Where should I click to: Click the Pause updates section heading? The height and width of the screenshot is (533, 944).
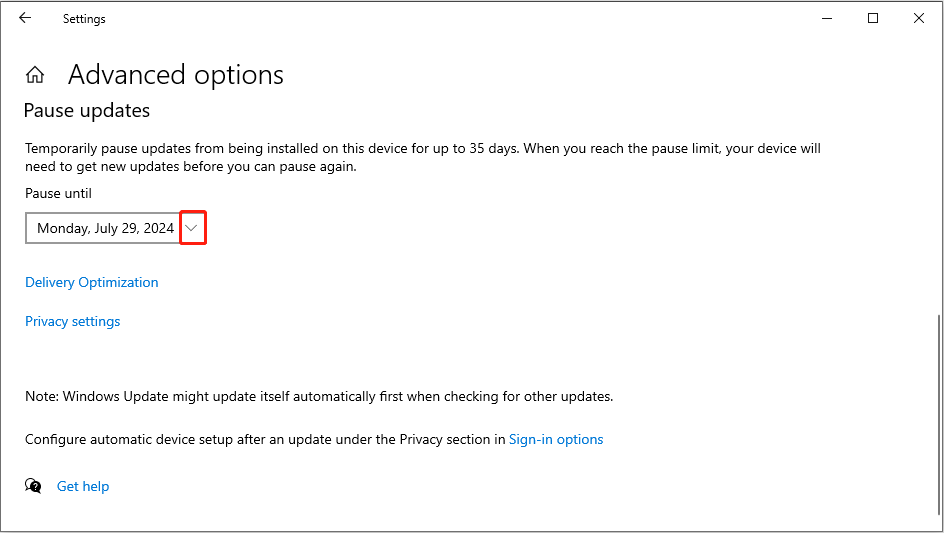coord(87,110)
